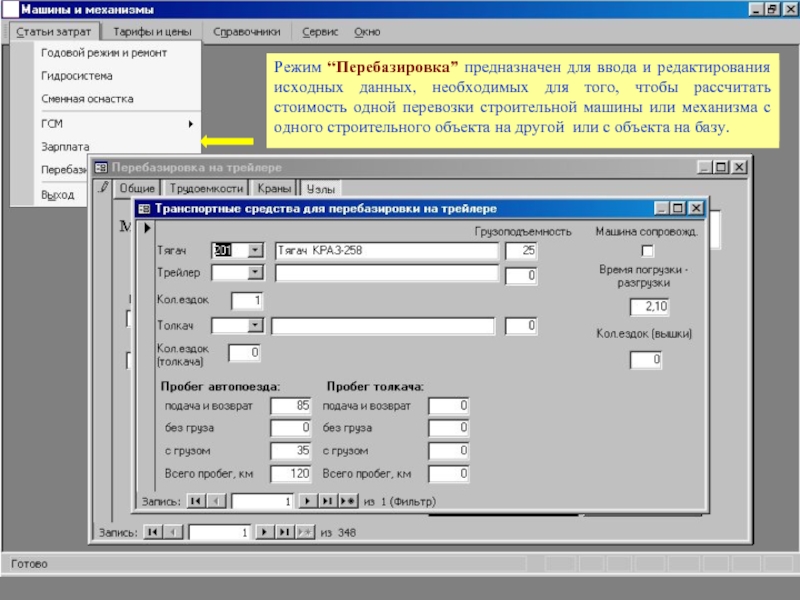
Task: Click the Кол.ездок (вышки) field
Action: (645, 360)
